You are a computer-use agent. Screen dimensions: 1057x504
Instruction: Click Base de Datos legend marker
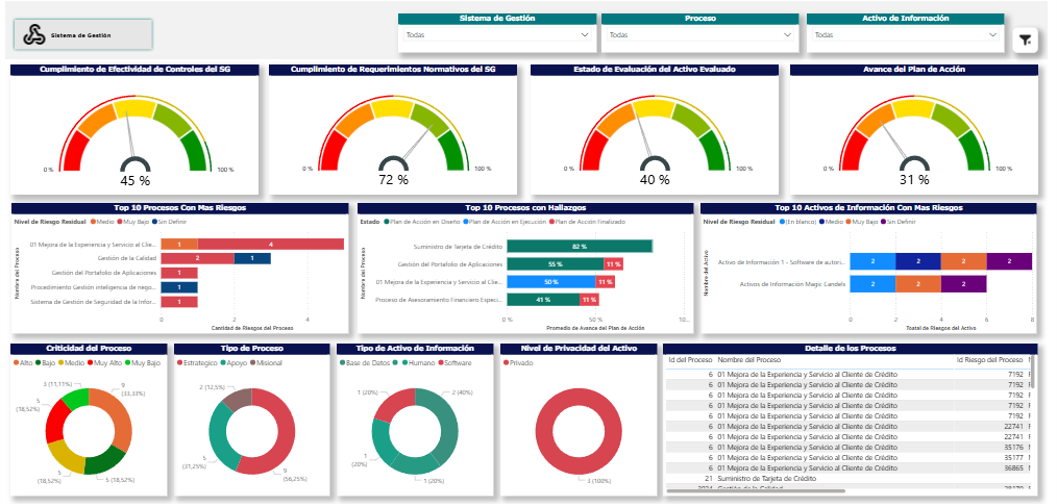click(x=343, y=363)
